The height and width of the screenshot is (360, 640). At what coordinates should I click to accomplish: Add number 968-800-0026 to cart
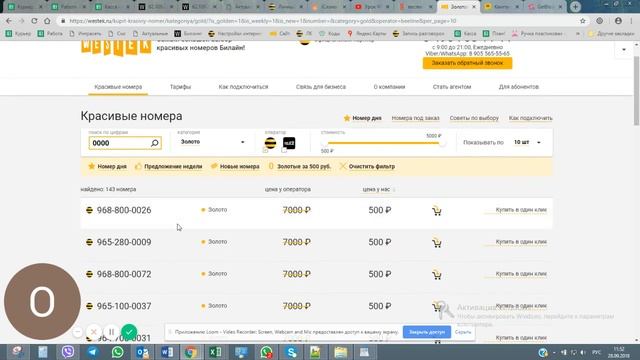coord(437,211)
